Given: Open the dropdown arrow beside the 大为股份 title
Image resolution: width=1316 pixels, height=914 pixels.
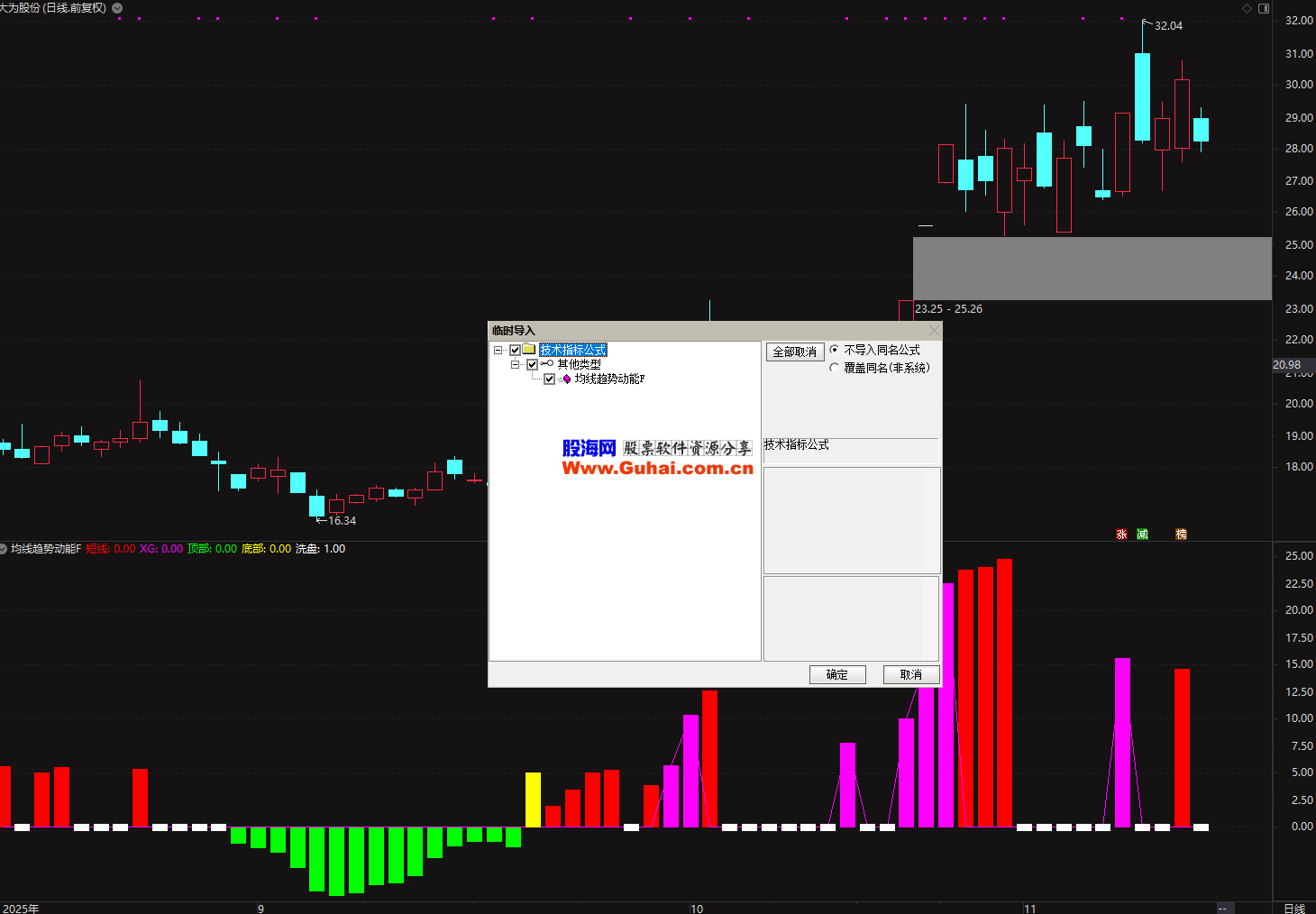Looking at the screenshot, I should tap(117, 8).
